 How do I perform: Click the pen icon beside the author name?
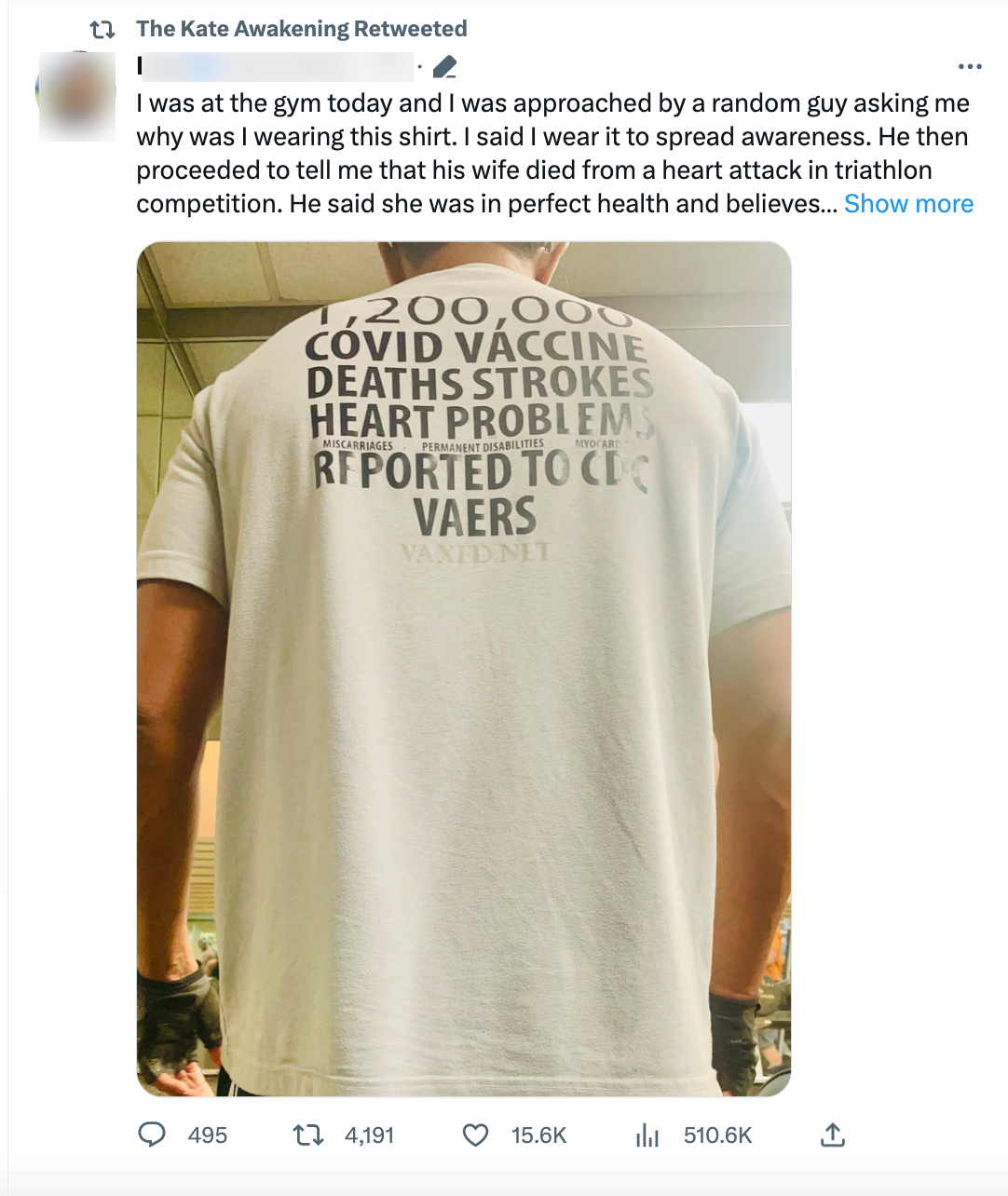click(445, 67)
